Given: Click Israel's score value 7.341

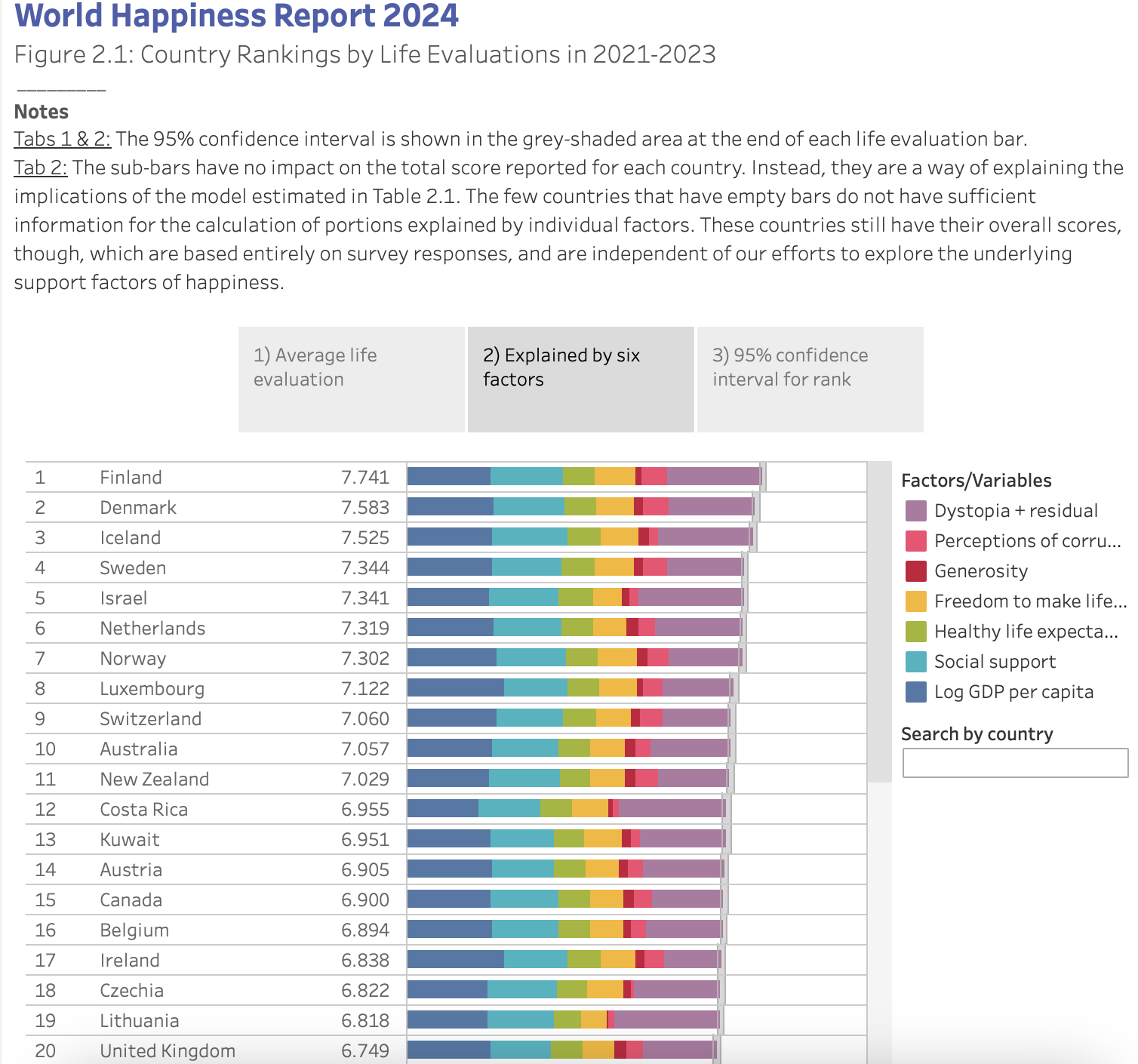Looking at the screenshot, I should tap(365, 598).
